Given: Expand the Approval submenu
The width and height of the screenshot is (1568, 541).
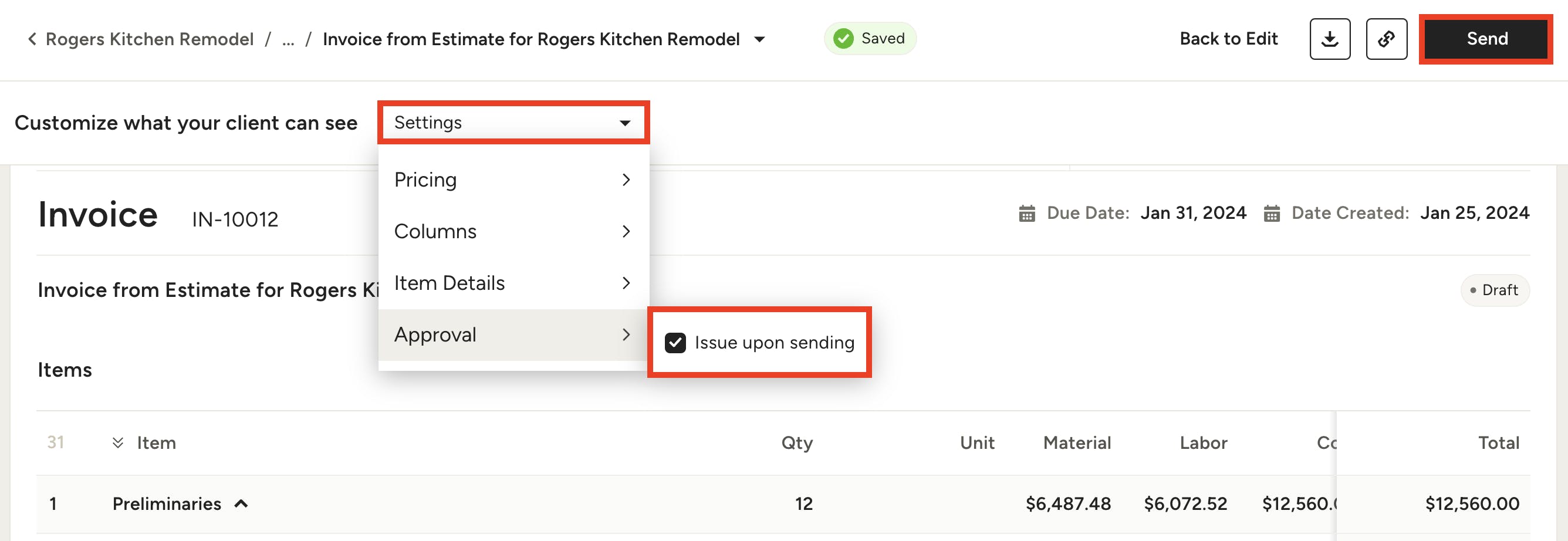Looking at the screenshot, I should [x=626, y=334].
